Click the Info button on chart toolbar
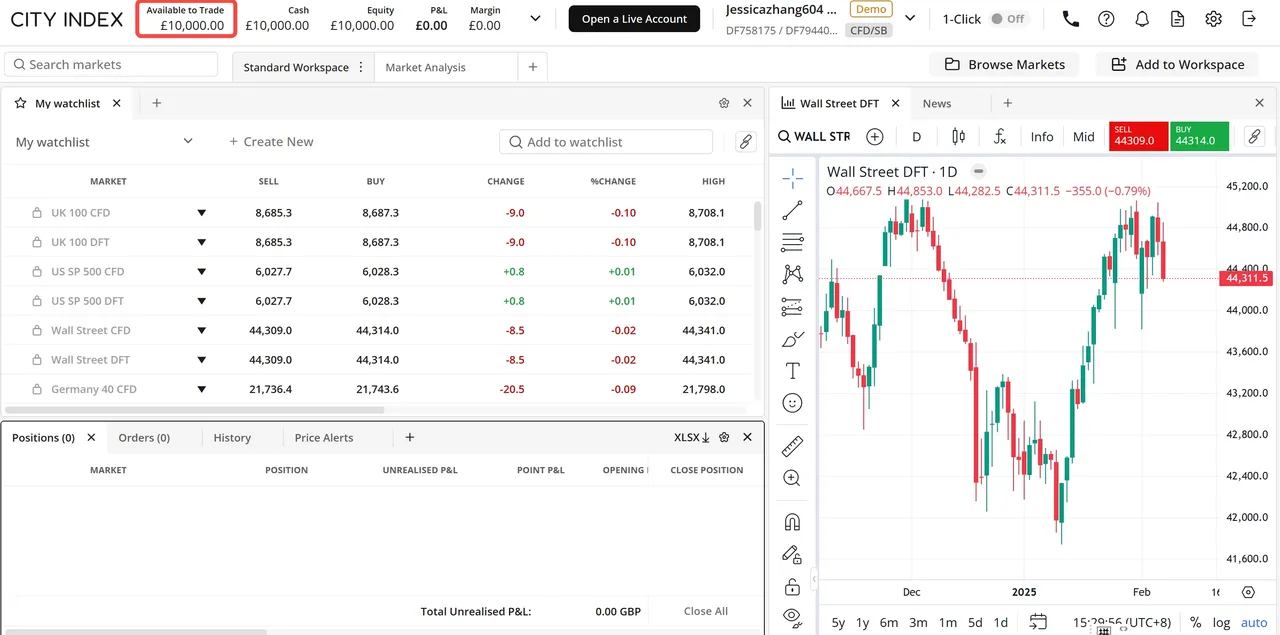The width and height of the screenshot is (1280, 635). (x=1042, y=136)
